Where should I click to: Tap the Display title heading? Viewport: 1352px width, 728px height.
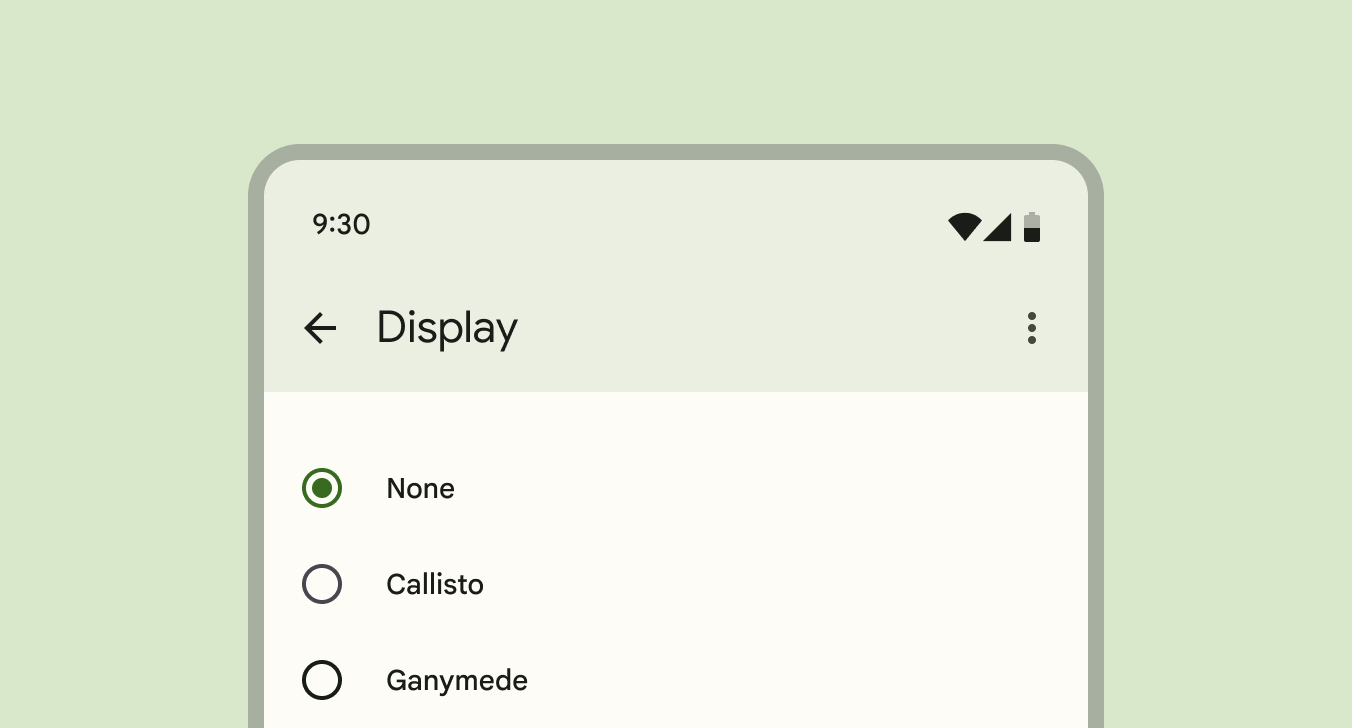[447, 328]
